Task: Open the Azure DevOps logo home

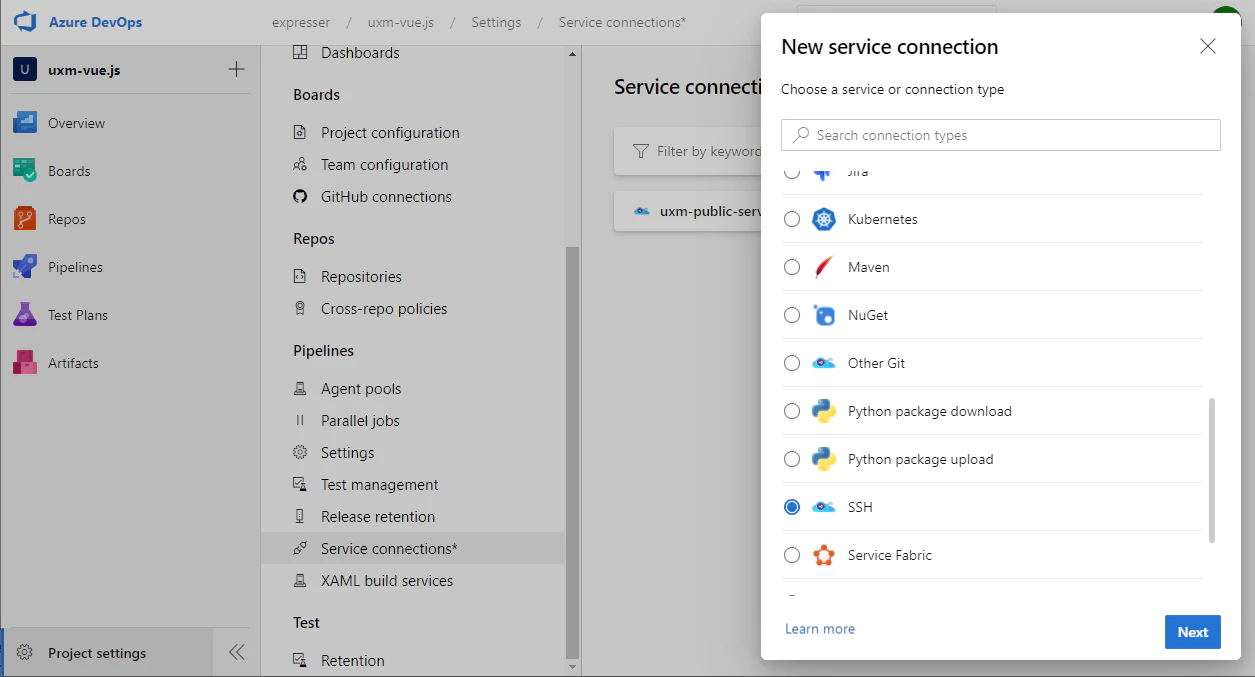Action: click(x=25, y=22)
